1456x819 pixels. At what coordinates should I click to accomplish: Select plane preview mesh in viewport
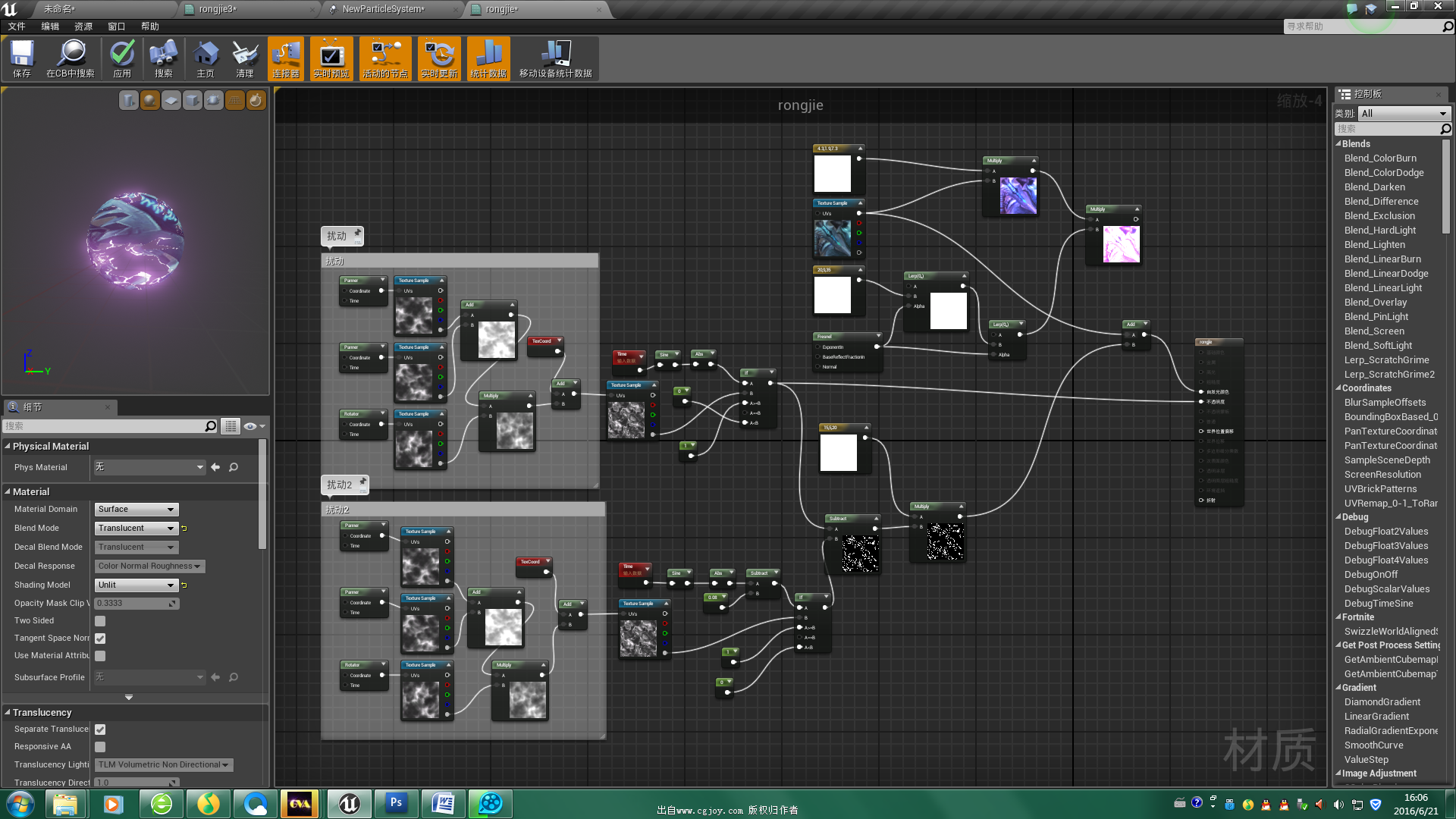171,100
